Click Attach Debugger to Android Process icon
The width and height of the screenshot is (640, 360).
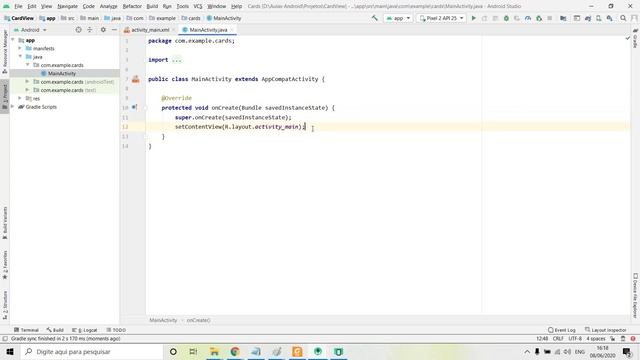[539, 18]
